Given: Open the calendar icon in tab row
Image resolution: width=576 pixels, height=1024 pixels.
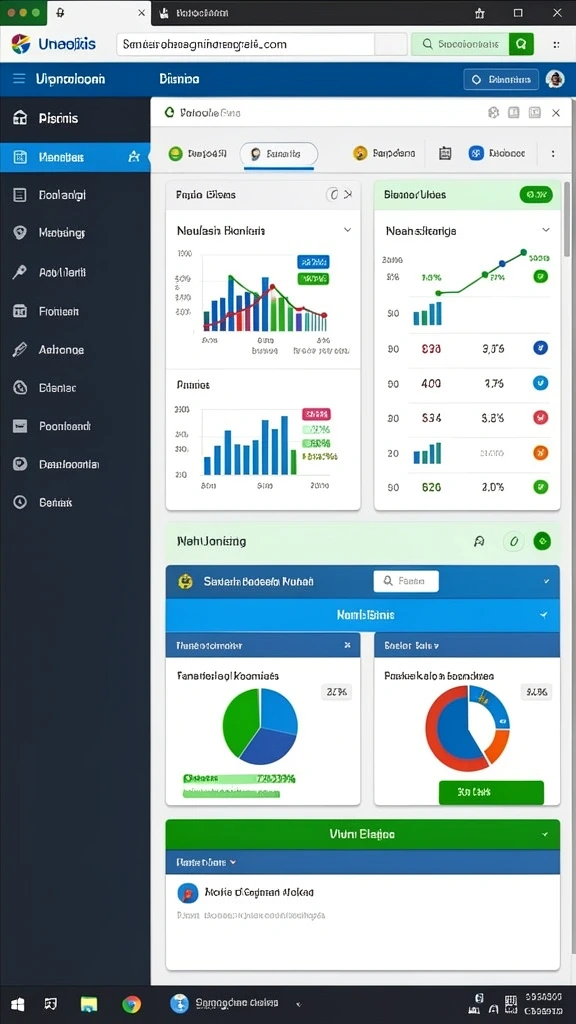Looking at the screenshot, I should (x=445, y=153).
